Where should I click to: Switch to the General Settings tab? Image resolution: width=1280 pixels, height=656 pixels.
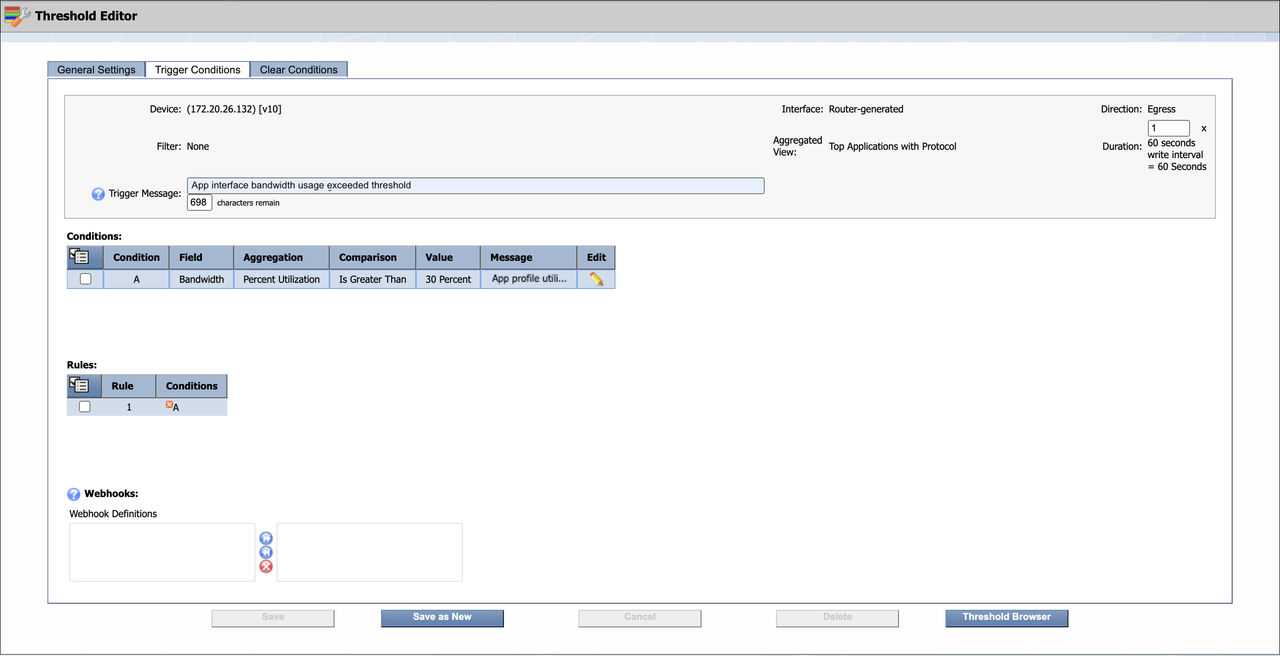point(96,70)
